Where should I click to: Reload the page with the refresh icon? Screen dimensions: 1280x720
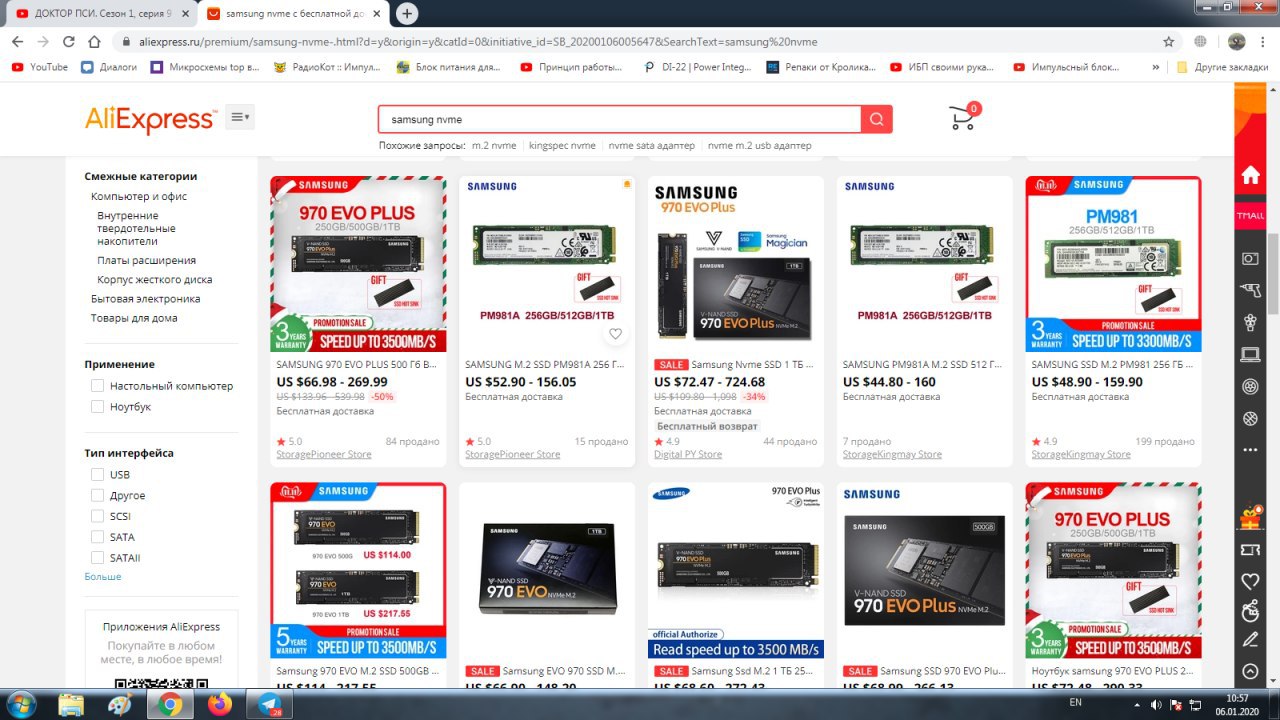68,42
